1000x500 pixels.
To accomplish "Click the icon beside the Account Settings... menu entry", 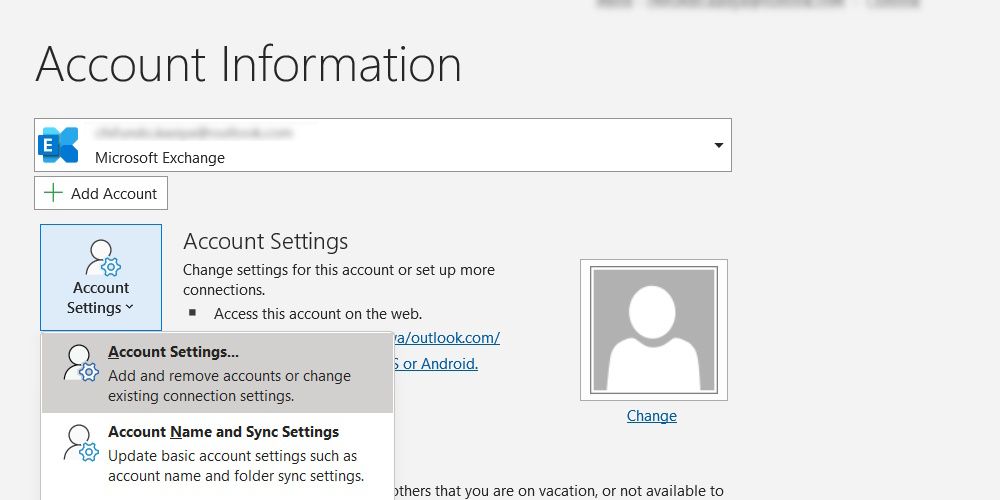I will point(79,363).
